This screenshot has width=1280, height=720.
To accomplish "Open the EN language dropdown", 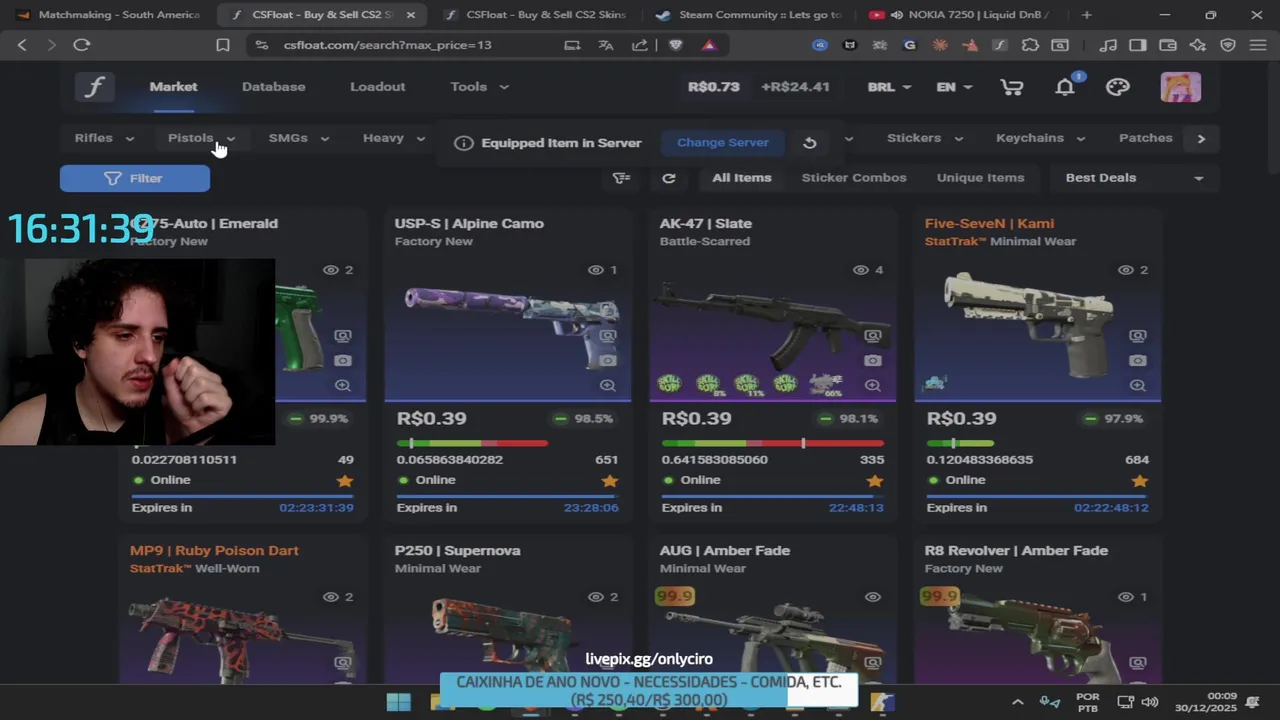I will click(954, 87).
